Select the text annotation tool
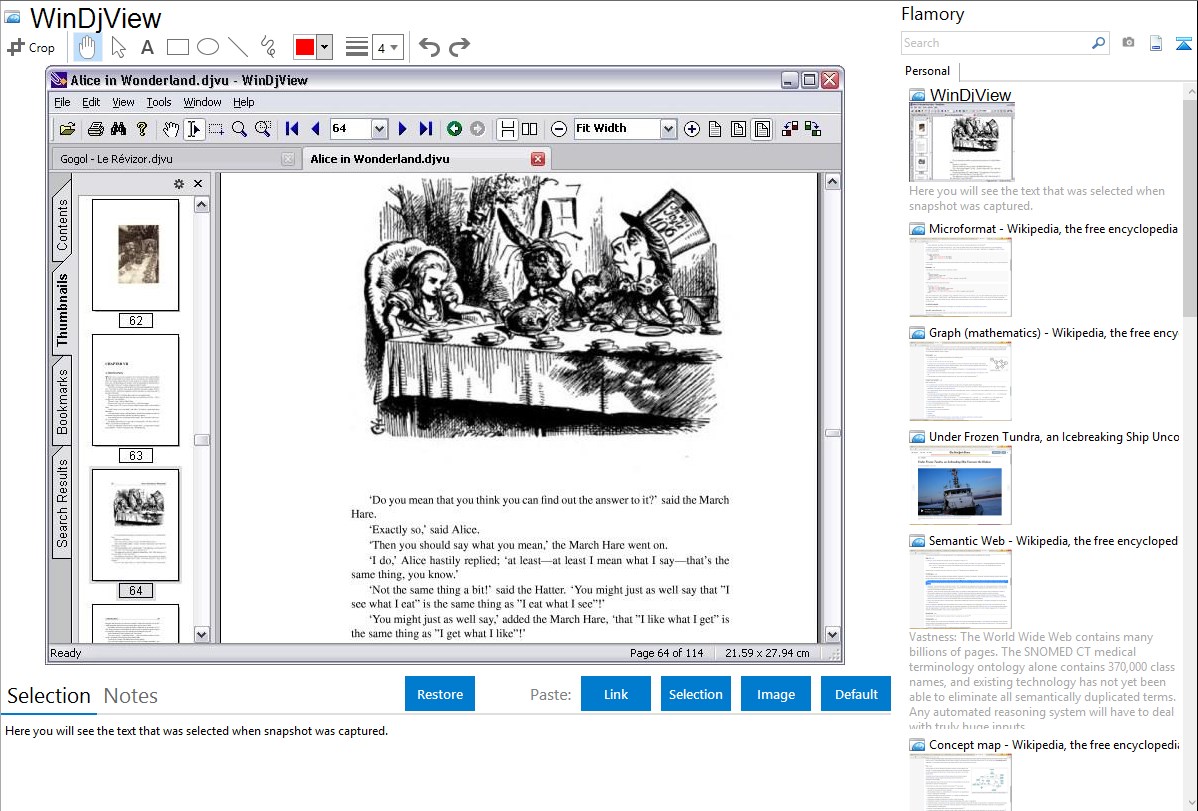 147,47
